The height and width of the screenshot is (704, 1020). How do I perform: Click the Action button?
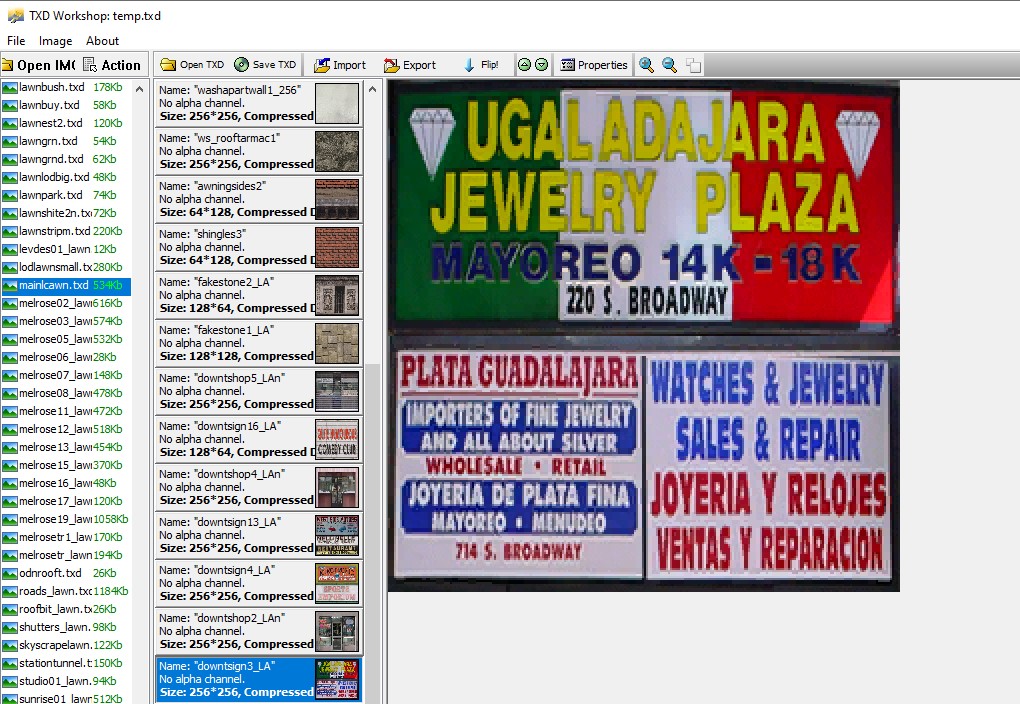point(113,65)
